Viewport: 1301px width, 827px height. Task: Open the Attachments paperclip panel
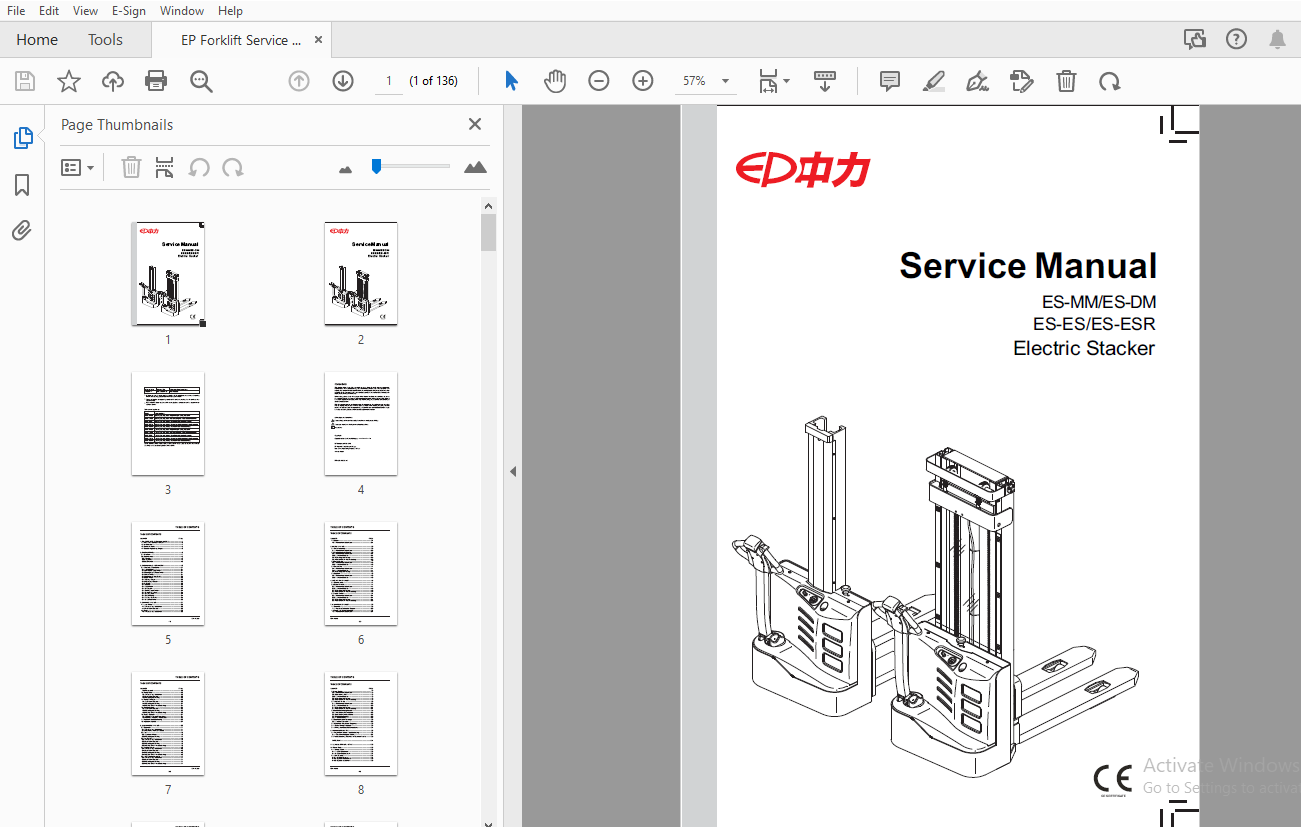point(22,231)
